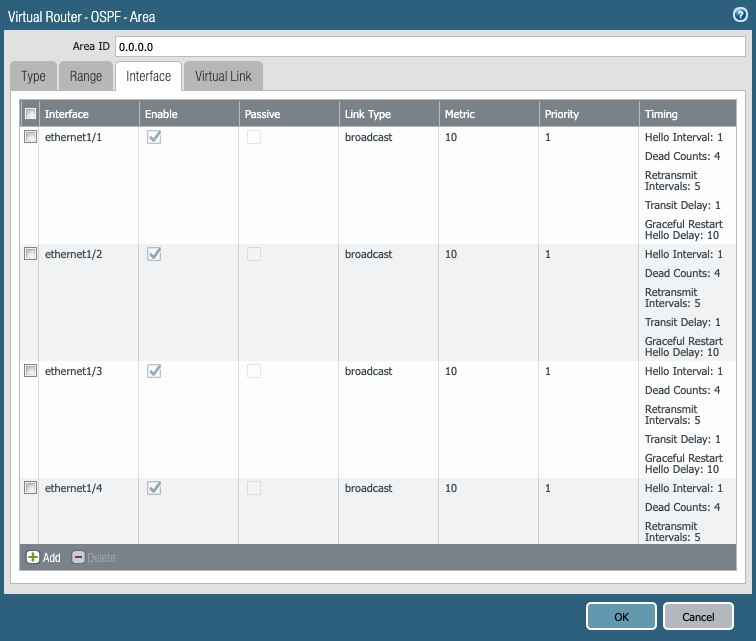Sort by the Interface column header

pyautogui.click(x=89, y=114)
